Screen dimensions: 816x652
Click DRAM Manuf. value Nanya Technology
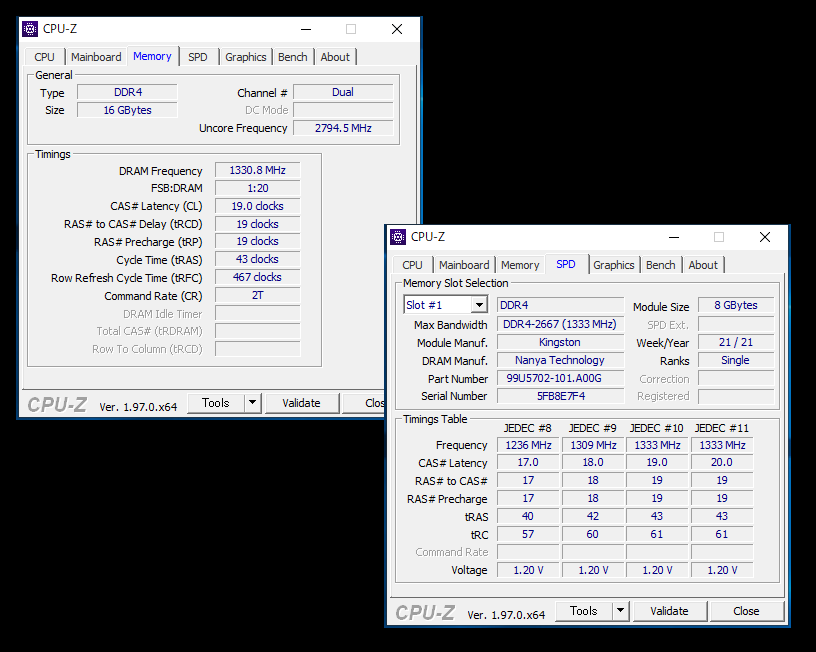point(560,360)
